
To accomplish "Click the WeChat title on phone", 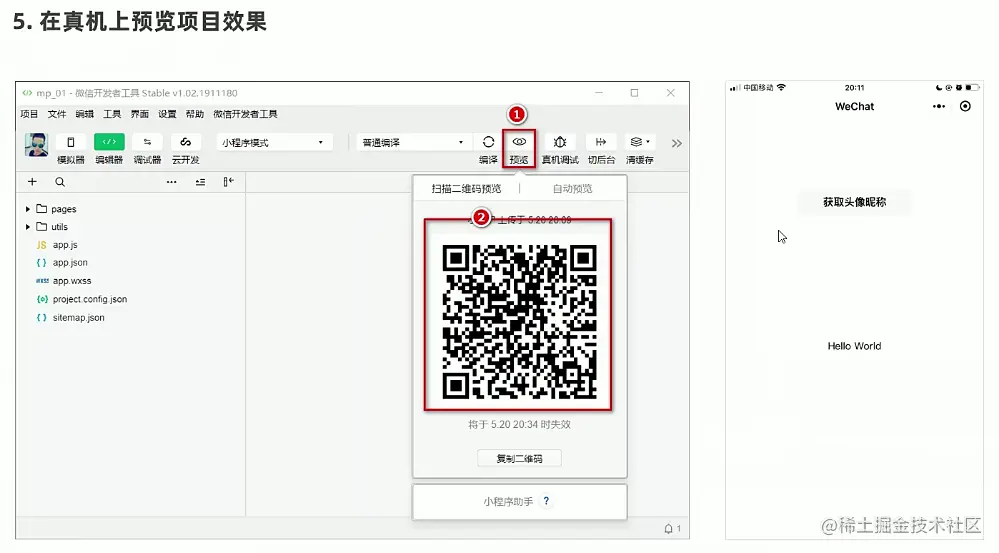I will 854,106.
